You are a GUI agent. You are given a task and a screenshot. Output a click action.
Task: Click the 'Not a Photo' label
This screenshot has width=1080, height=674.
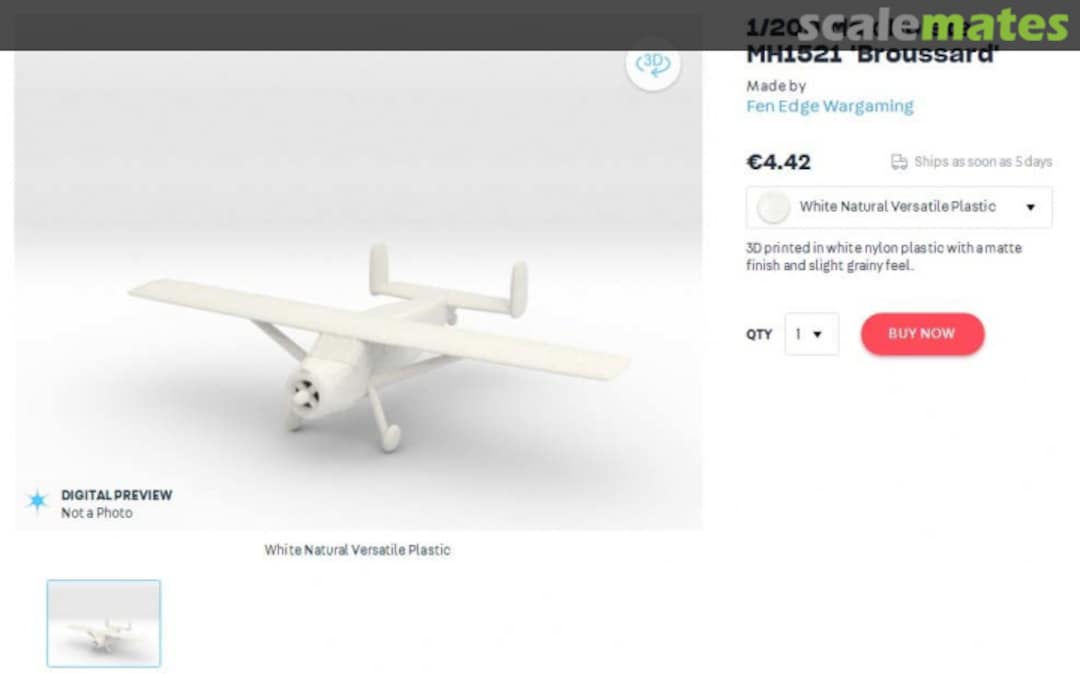[96, 513]
